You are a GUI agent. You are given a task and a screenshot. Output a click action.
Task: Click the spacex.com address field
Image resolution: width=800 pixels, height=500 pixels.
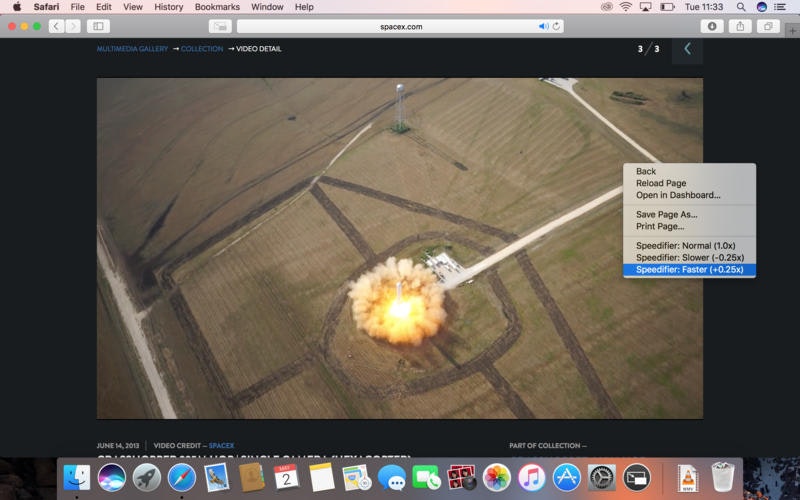[401, 26]
